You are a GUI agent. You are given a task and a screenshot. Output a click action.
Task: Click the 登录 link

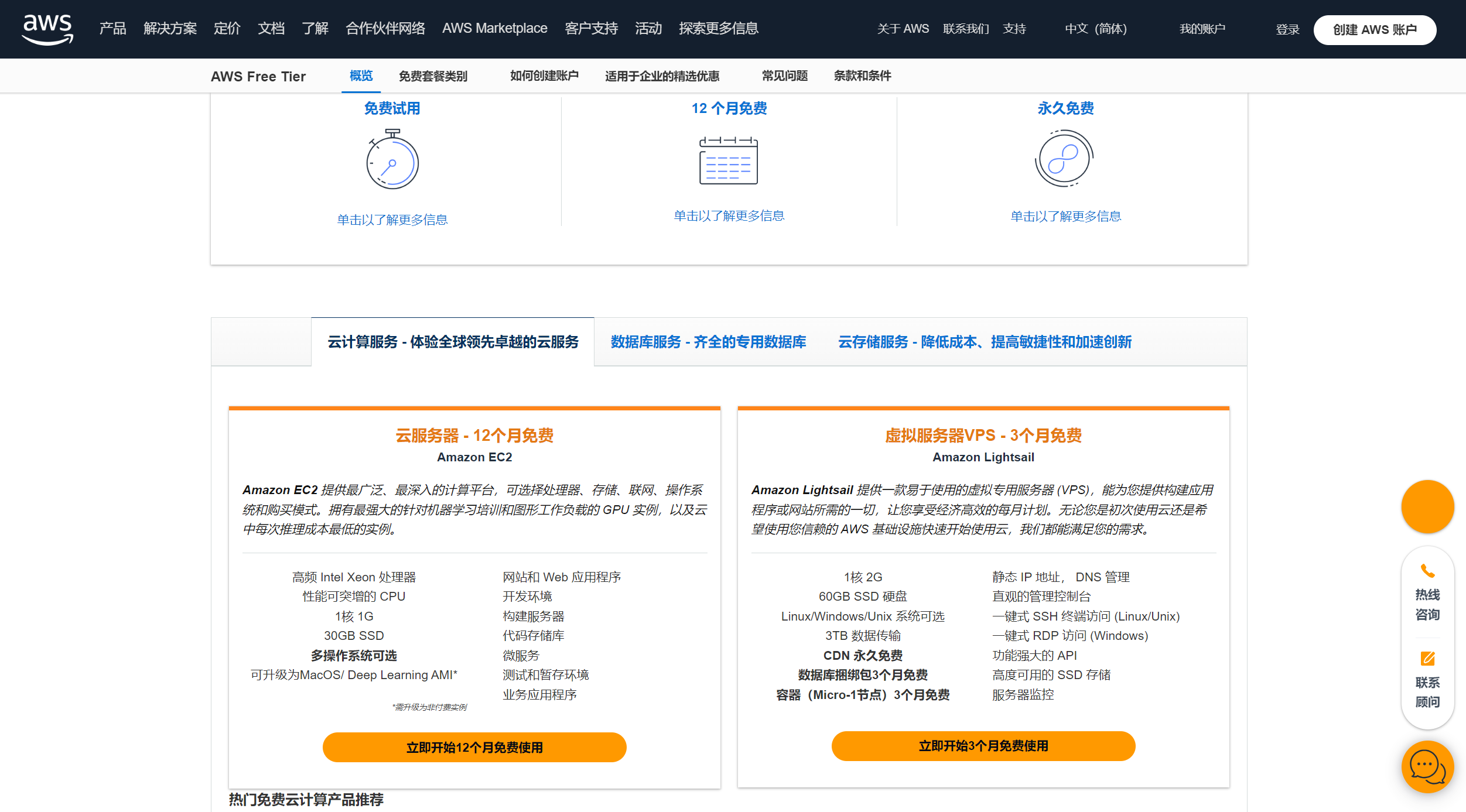click(1287, 29)
